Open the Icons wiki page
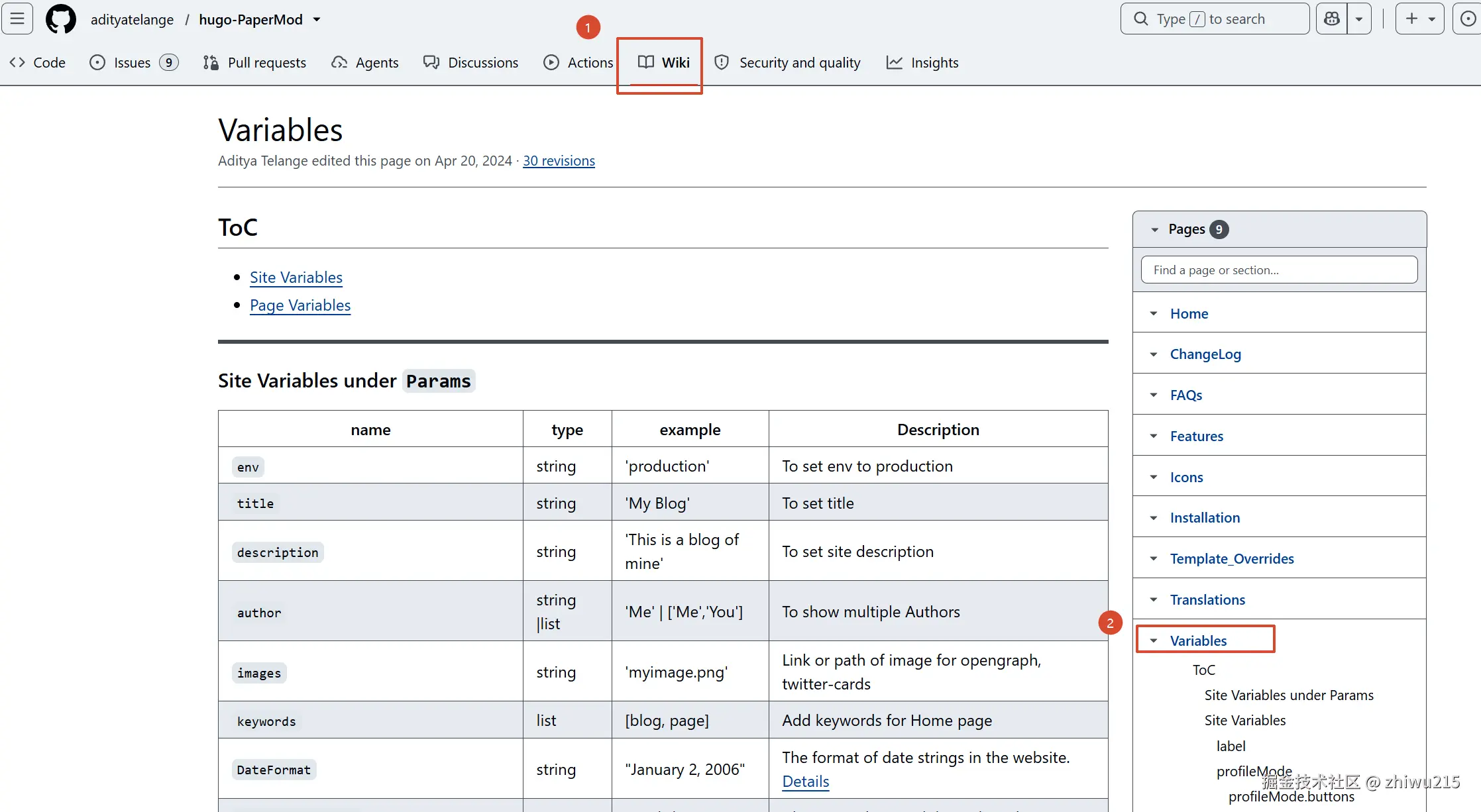The width and height of the screenshot is (1481, 812). [1186, 478]
